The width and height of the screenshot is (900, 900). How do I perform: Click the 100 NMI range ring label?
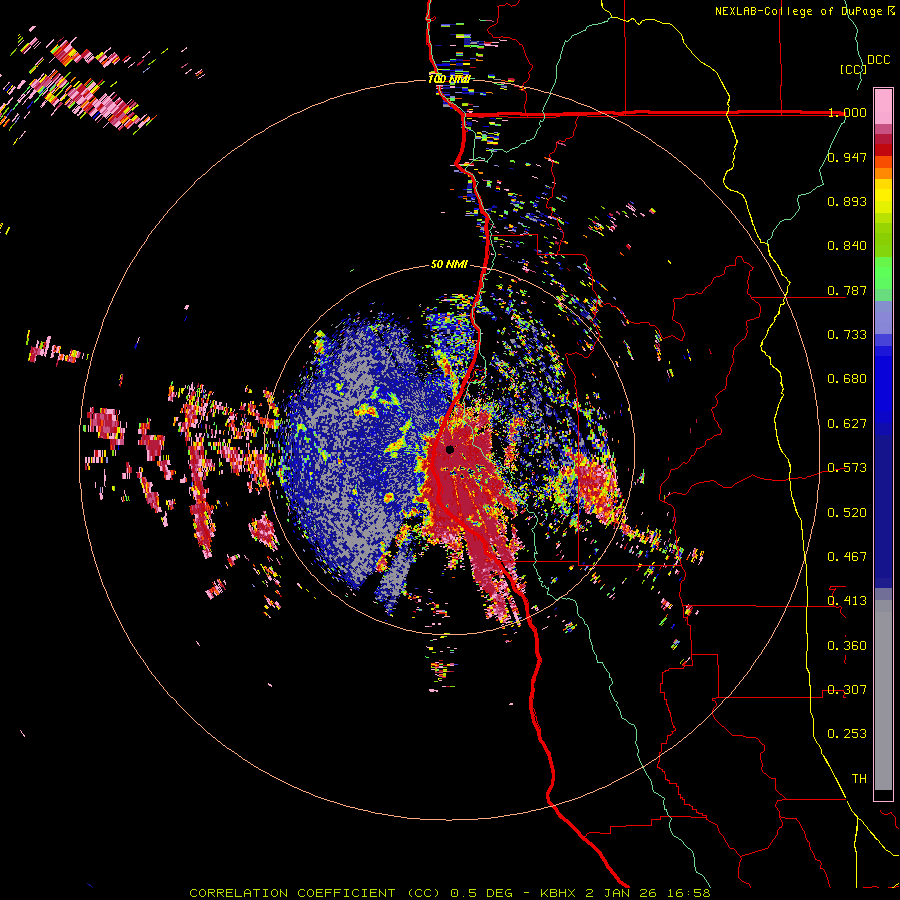[449, 79]
